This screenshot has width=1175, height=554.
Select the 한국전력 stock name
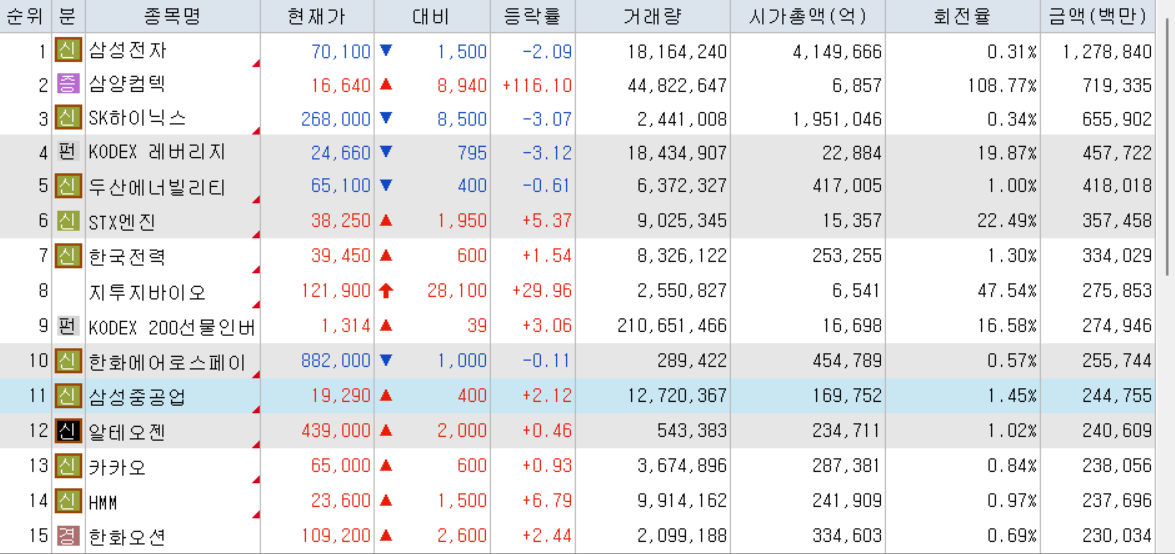point(128,256)
